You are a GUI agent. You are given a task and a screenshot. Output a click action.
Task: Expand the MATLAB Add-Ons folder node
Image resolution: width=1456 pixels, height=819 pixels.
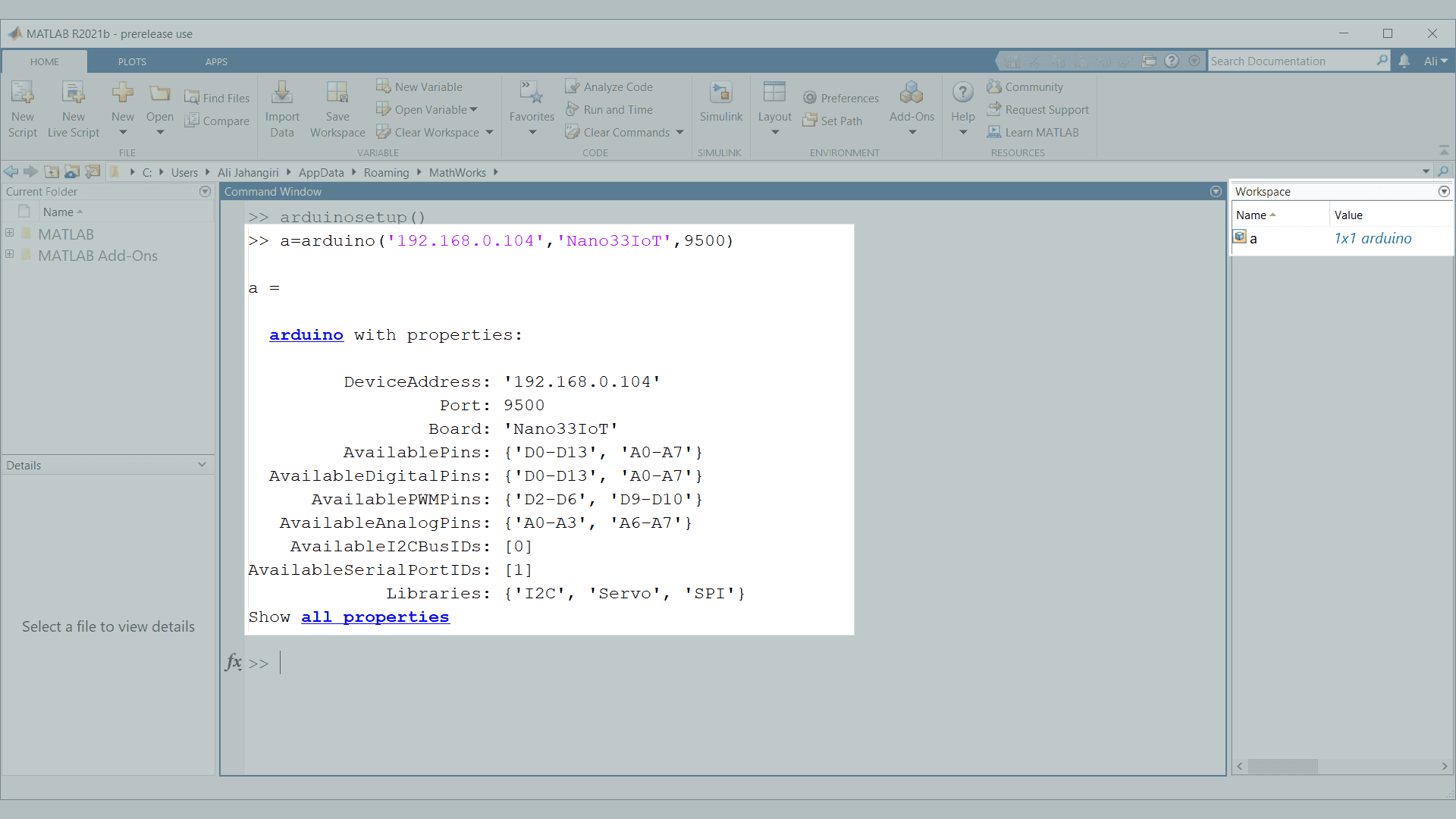(x=10, y=255)
